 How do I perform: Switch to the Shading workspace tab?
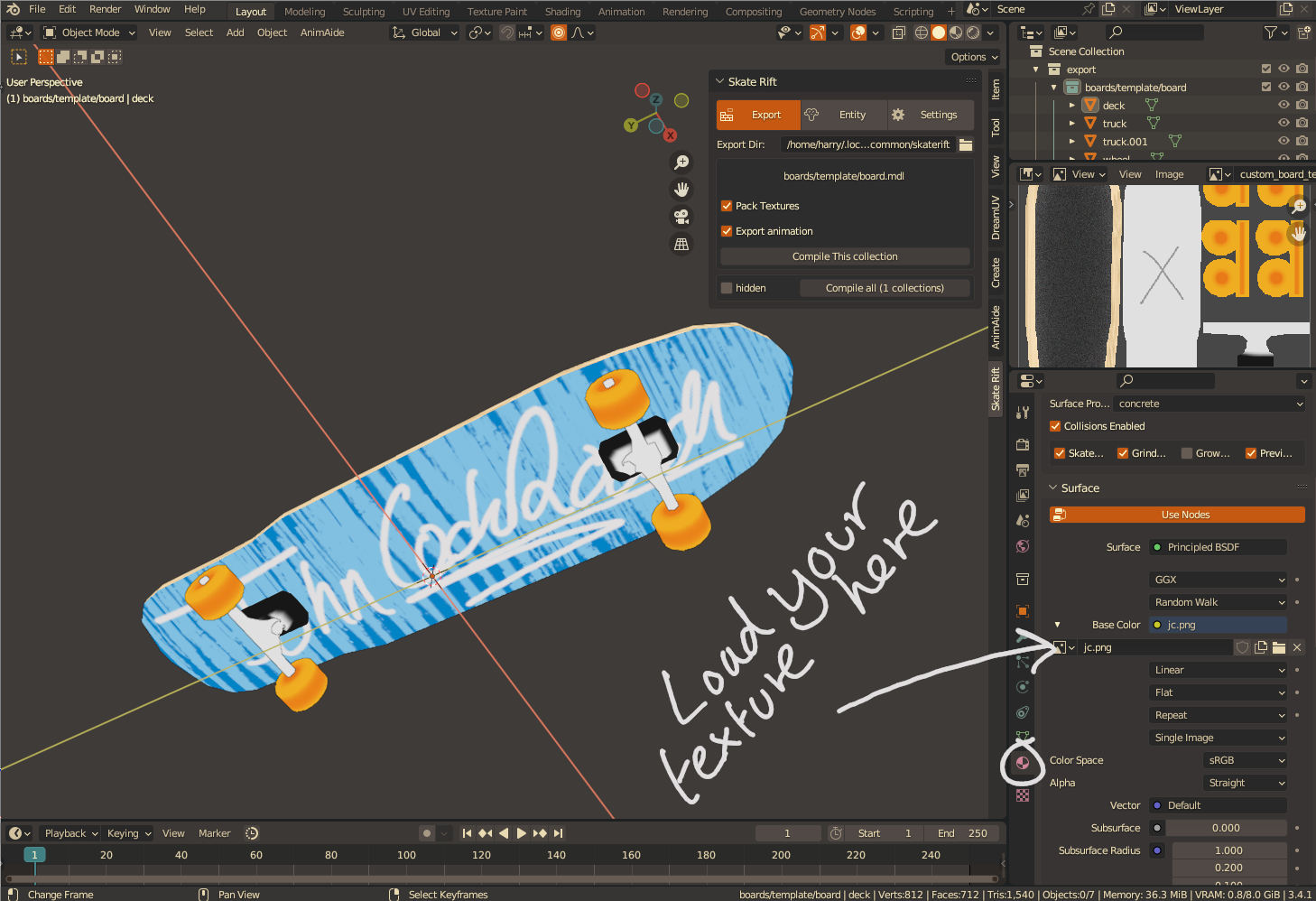tap(562, 12)
